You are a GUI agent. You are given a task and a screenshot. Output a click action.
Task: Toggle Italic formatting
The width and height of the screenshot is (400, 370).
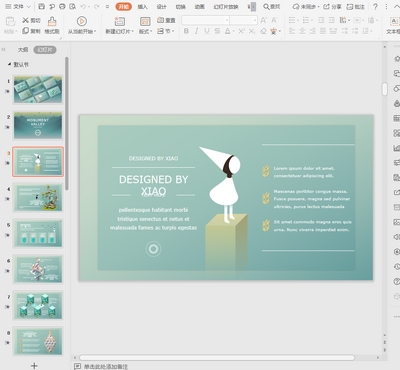click(x=197, y=31)
